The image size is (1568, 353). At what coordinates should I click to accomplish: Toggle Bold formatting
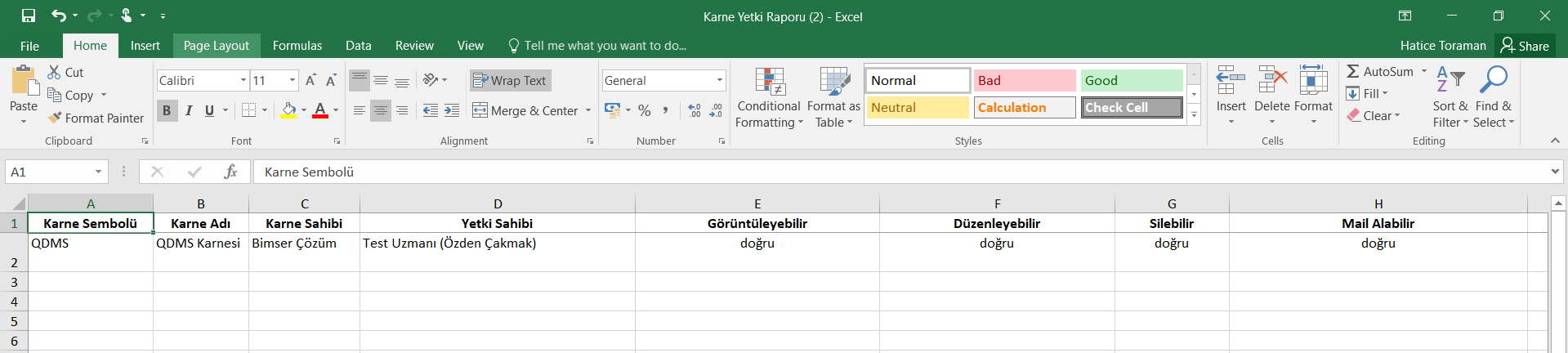(x=167, y=110)
